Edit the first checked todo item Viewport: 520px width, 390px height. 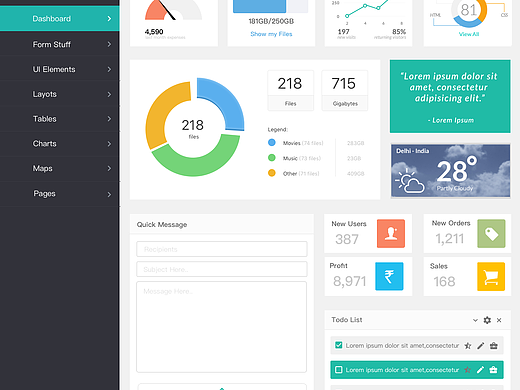click(x=480, y=346)
